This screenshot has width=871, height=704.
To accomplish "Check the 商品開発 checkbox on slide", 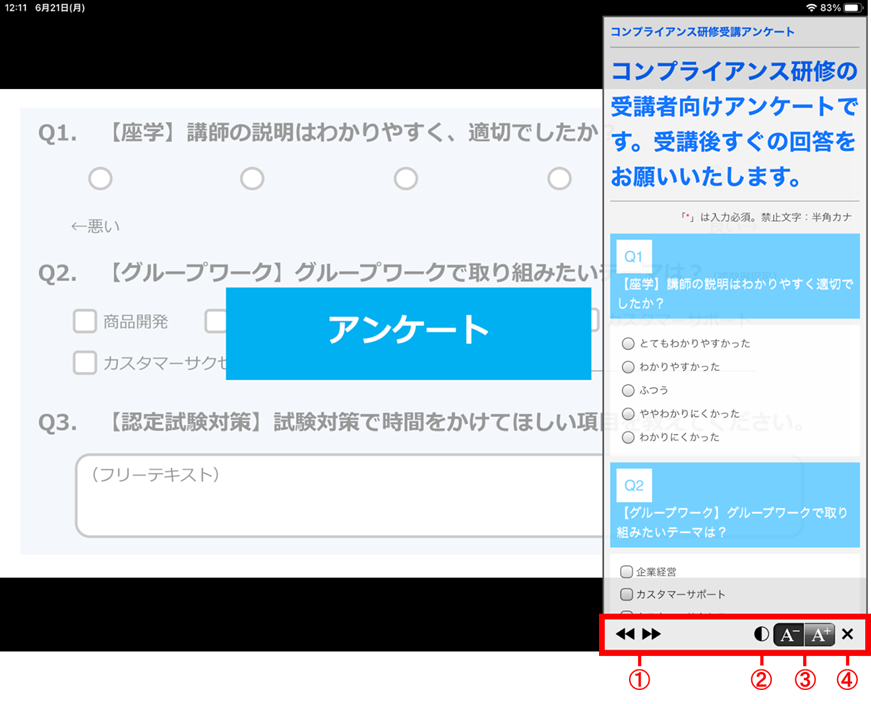I will pyautogui.click(x=85, y=321).
